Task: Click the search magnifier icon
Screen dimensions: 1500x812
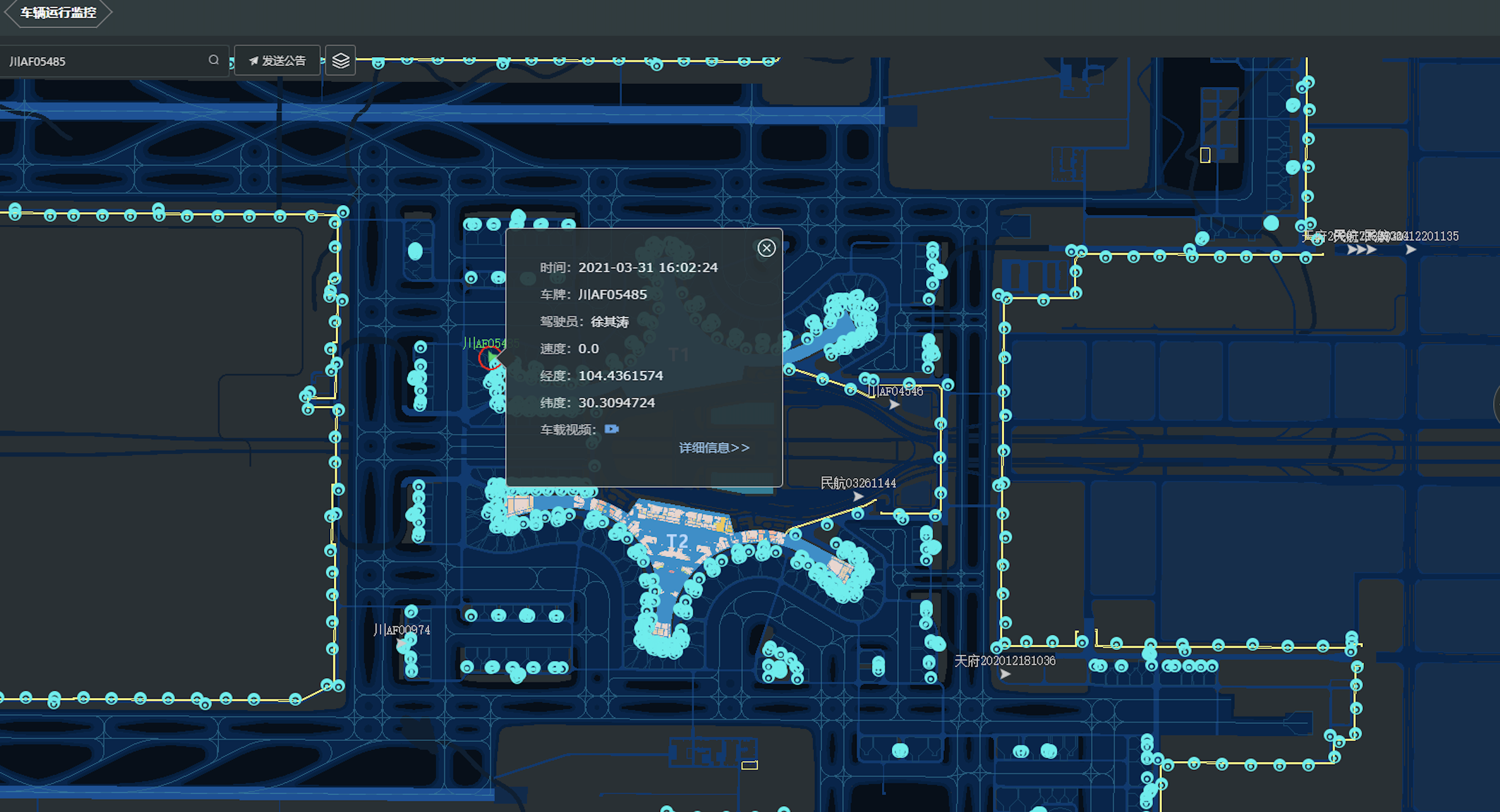Action: [213, 60]
